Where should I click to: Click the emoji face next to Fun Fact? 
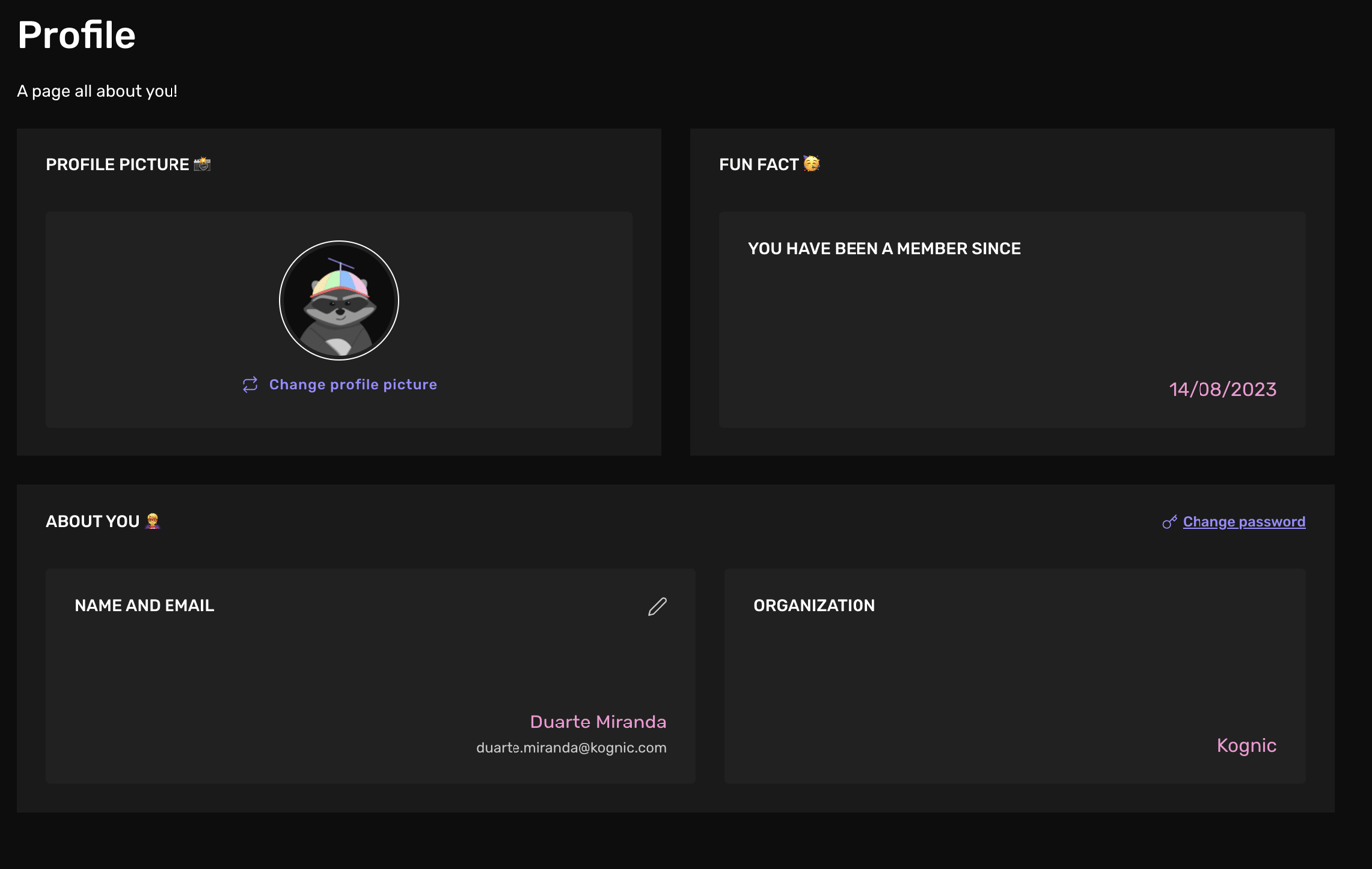(812, 164)
